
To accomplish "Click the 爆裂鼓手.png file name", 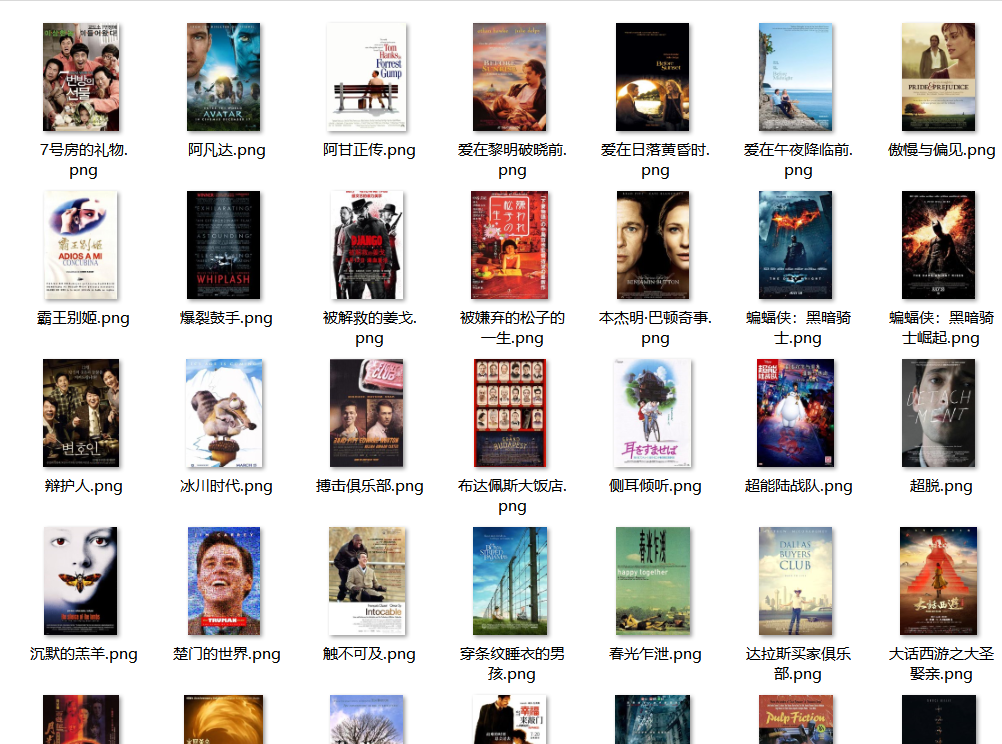I will pos(226,318).
